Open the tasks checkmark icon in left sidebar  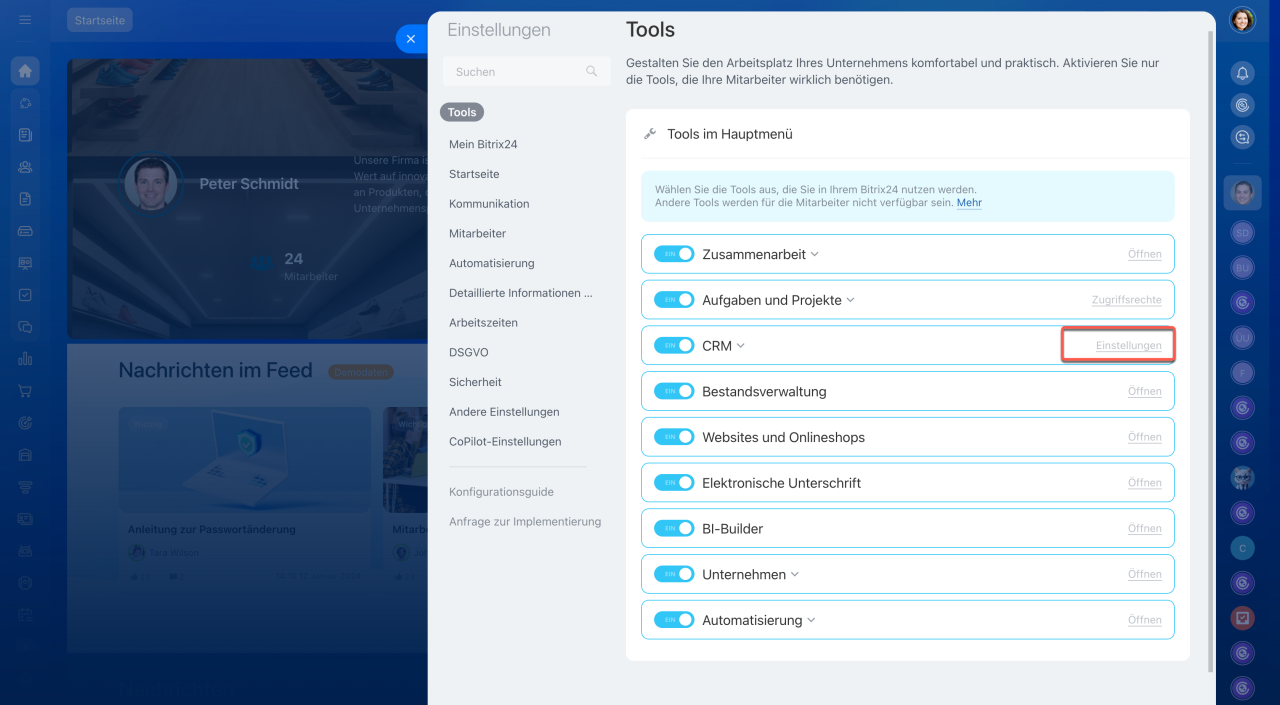click(25, 295)
